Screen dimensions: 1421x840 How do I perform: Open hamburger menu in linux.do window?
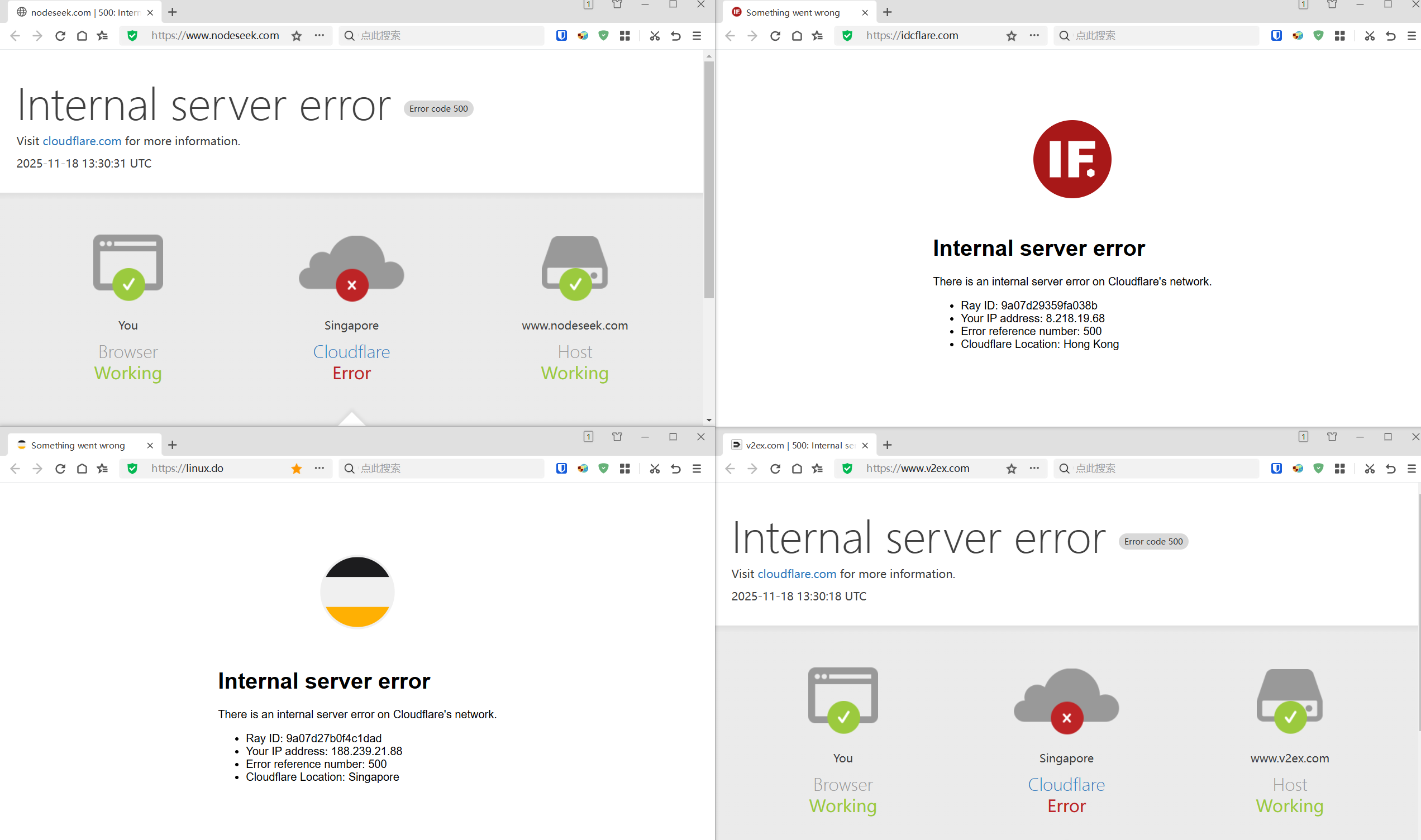pyautogui.click(x=697, y=469)
